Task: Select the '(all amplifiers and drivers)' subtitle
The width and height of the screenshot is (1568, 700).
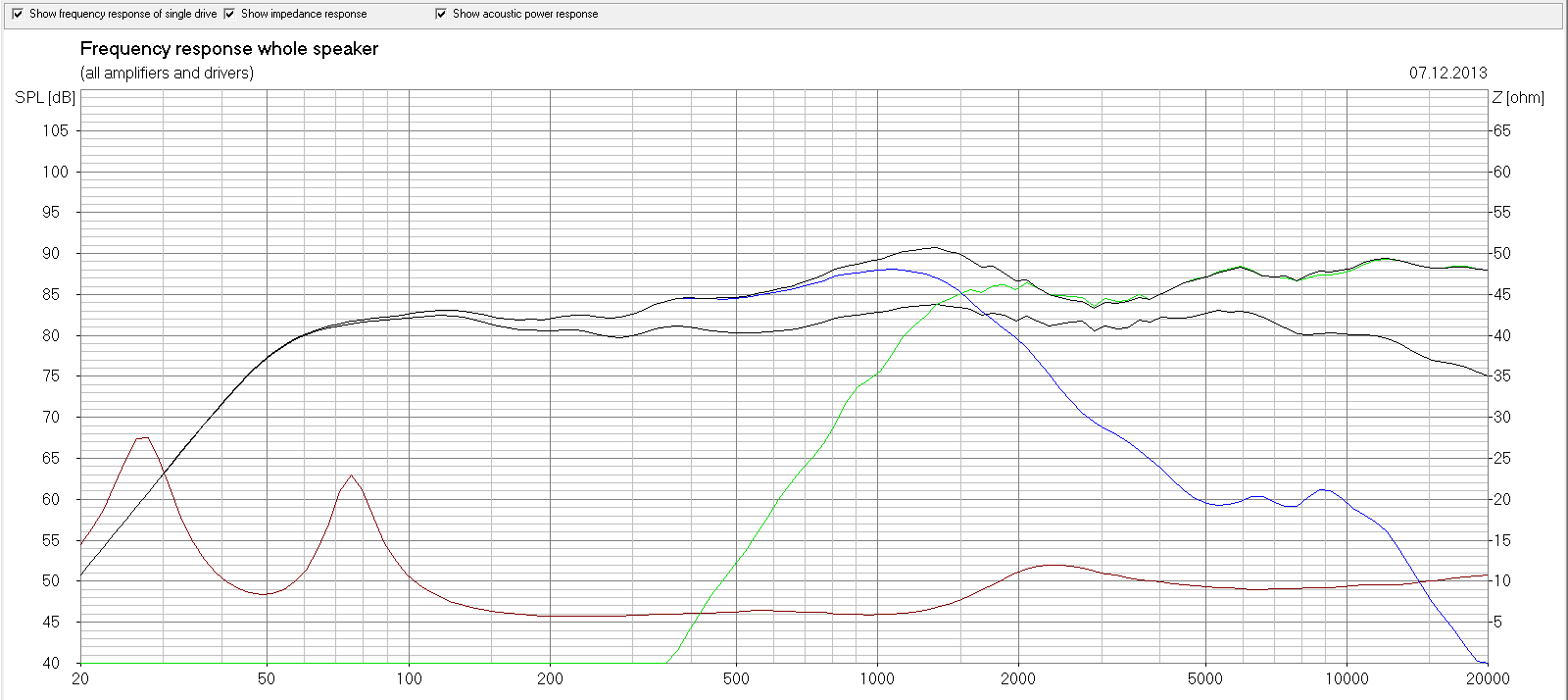Action: 167,73
